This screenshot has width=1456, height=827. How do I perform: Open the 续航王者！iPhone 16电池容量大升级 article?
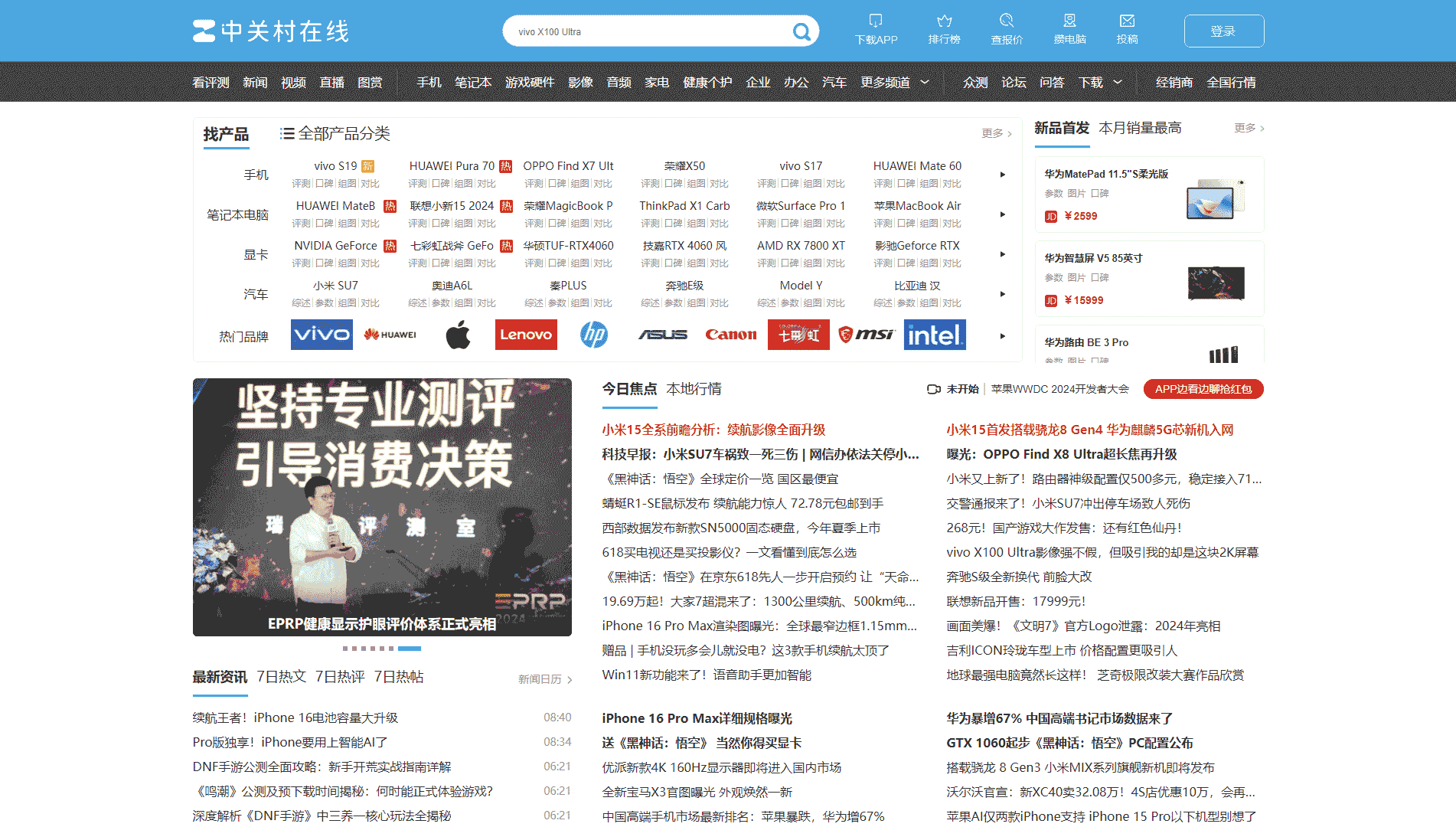295,718
